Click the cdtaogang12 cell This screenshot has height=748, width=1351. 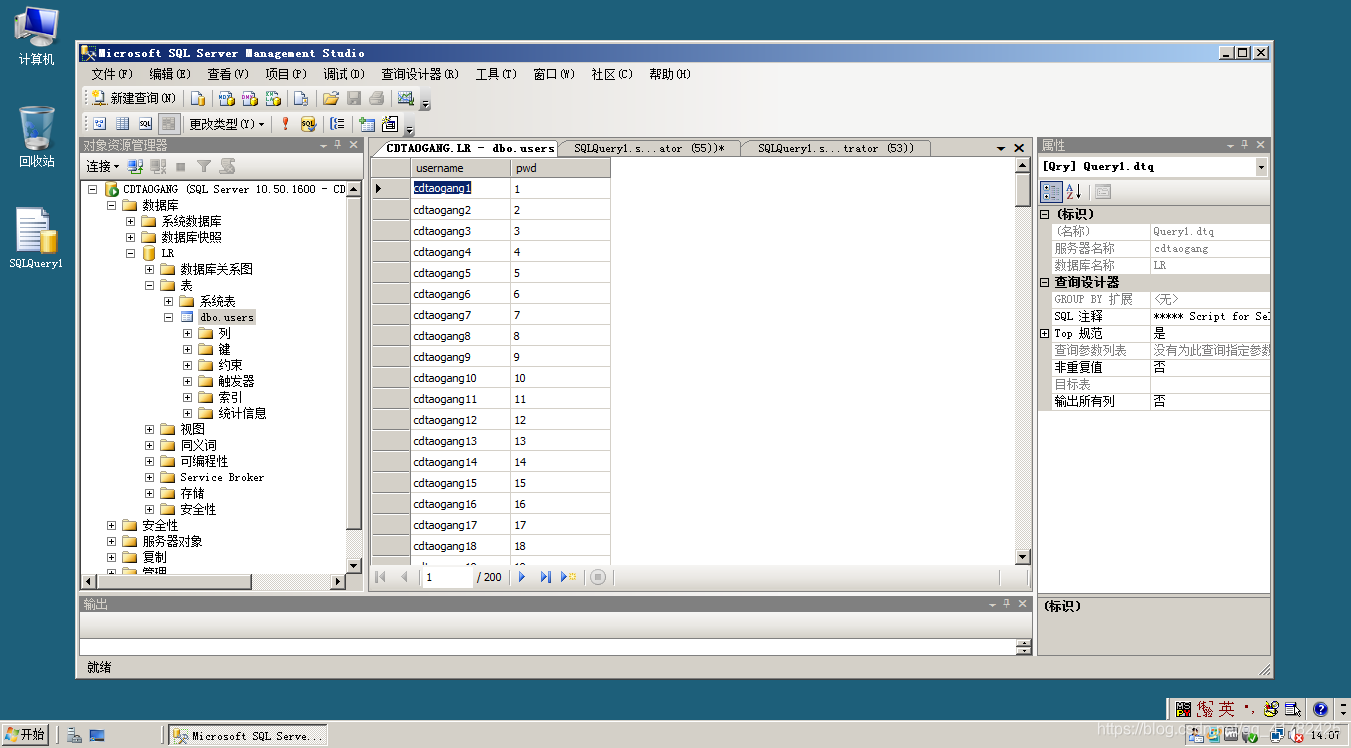pos(460,420)
